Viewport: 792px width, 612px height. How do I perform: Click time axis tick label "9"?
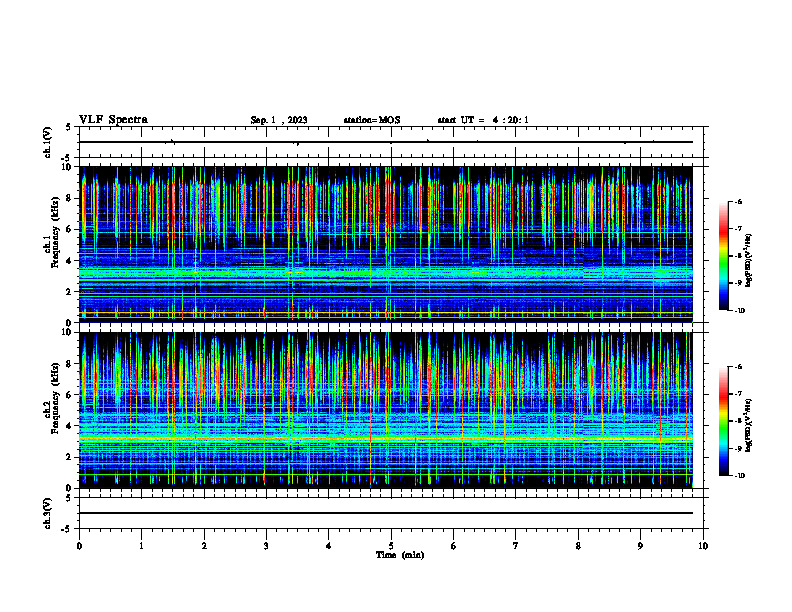tap(640, 546)
